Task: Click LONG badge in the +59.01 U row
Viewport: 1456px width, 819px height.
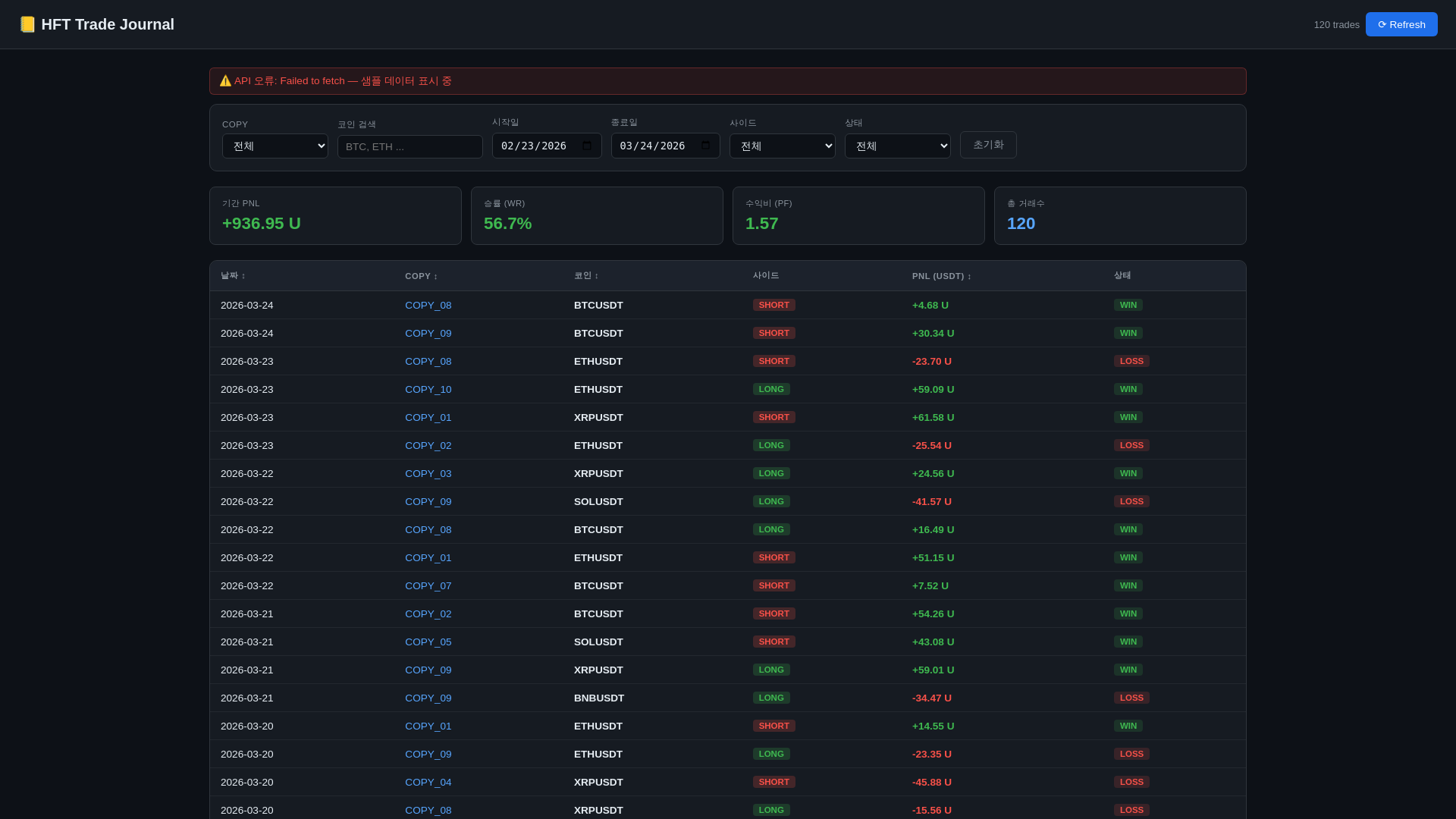Action: pos(771,670)
